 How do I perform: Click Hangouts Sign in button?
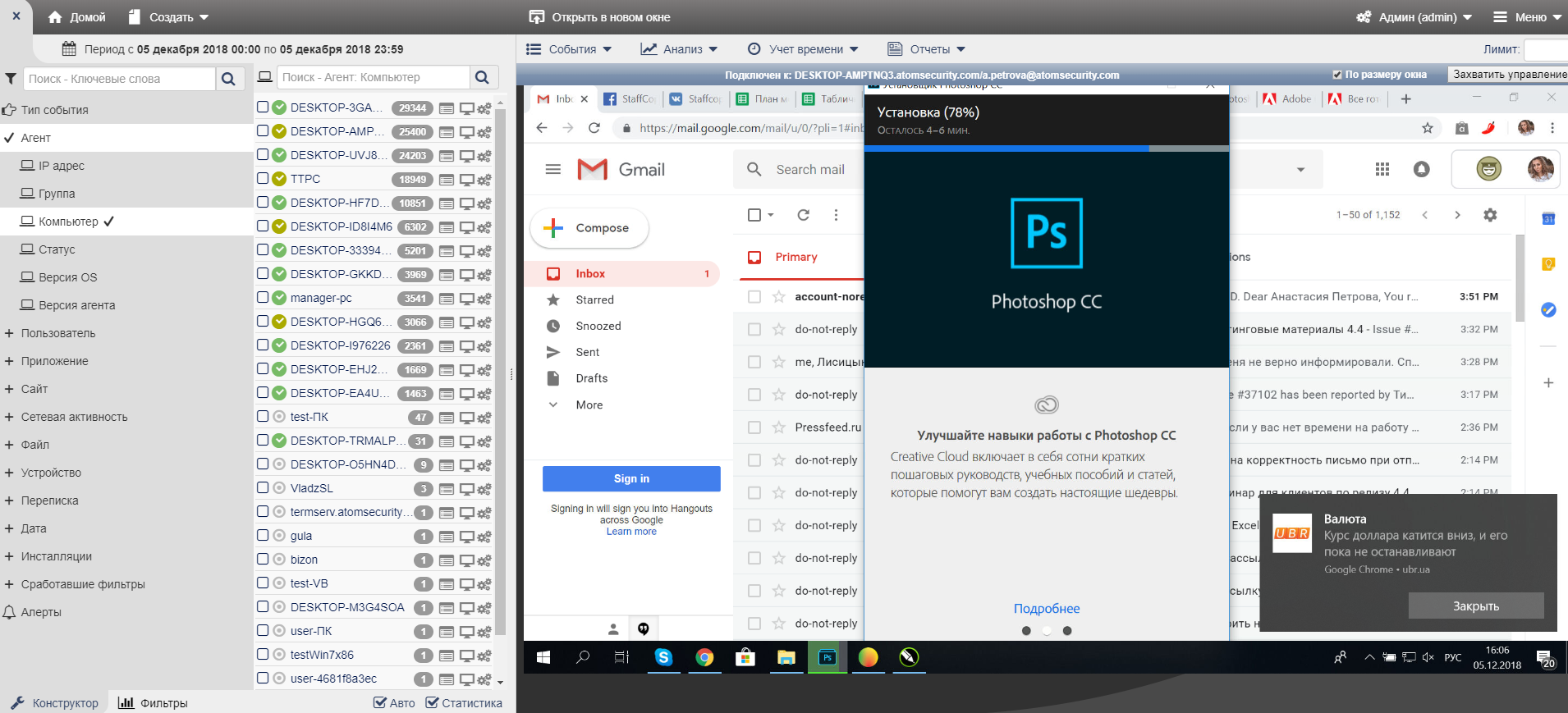(x=631, y=478)
